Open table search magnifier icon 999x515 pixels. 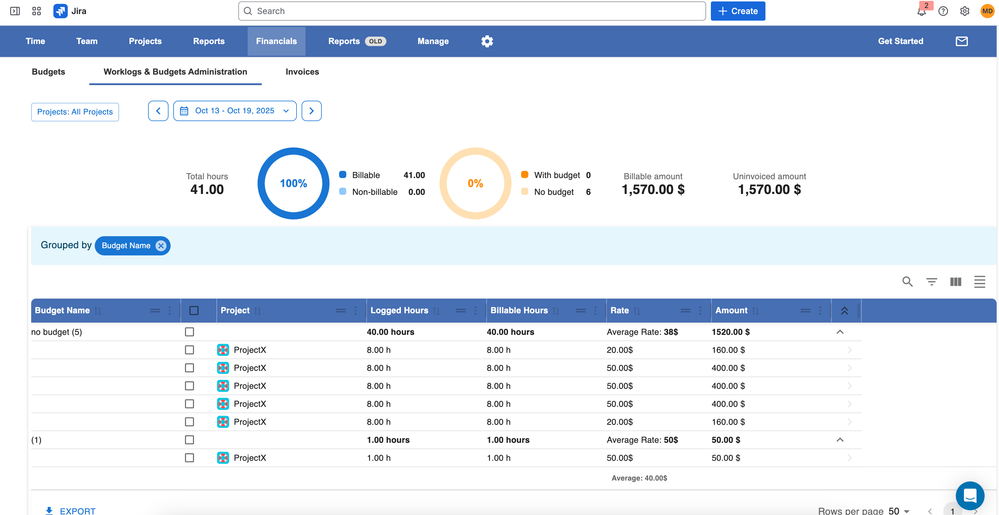coord(907,282)
